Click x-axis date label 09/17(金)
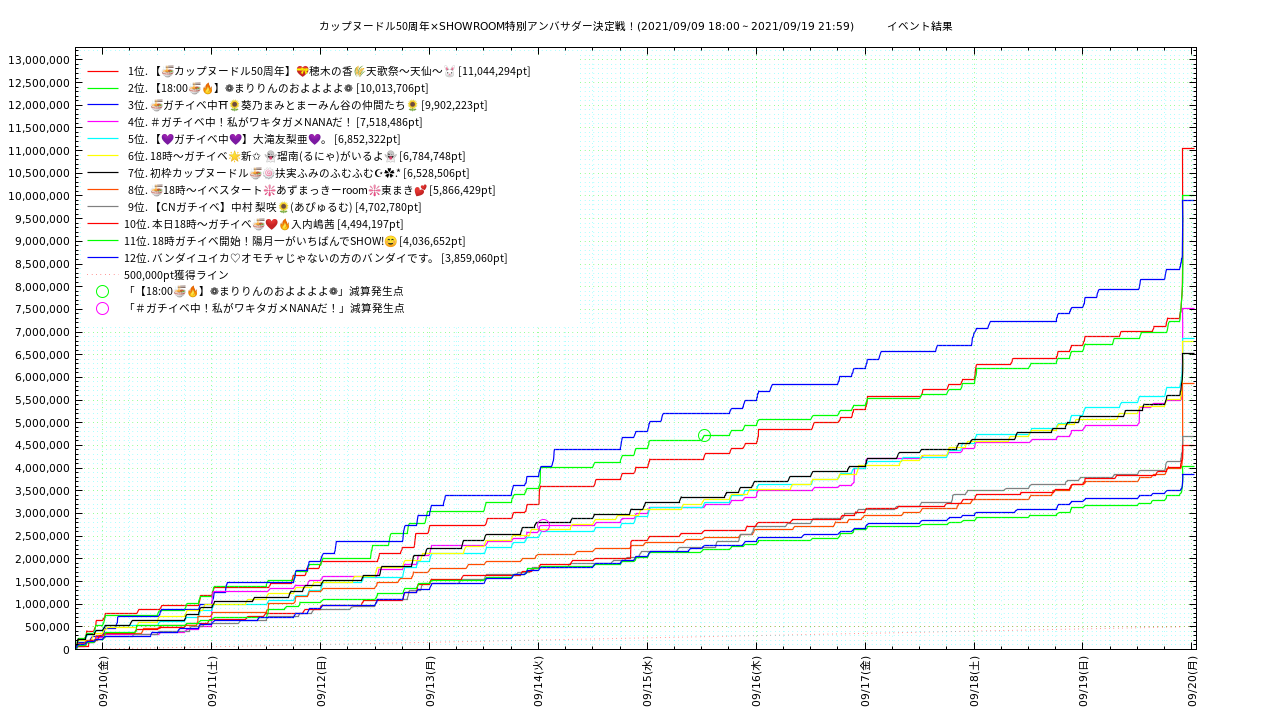 [865, 682]
